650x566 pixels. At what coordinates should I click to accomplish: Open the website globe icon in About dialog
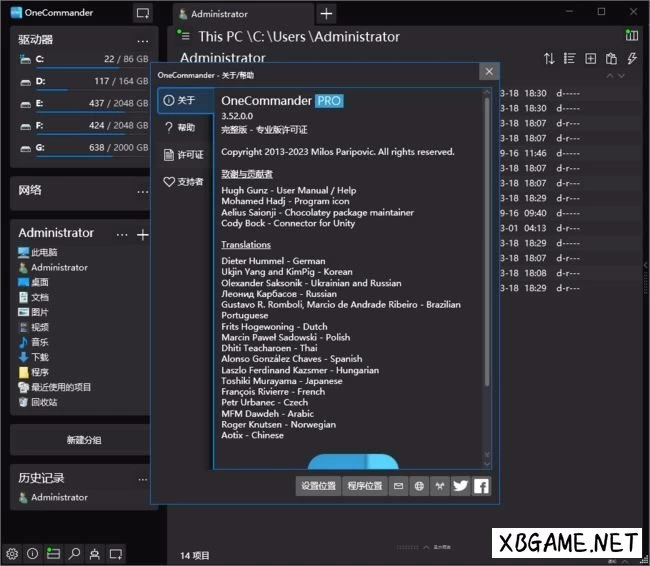click(x=419, y=486)
